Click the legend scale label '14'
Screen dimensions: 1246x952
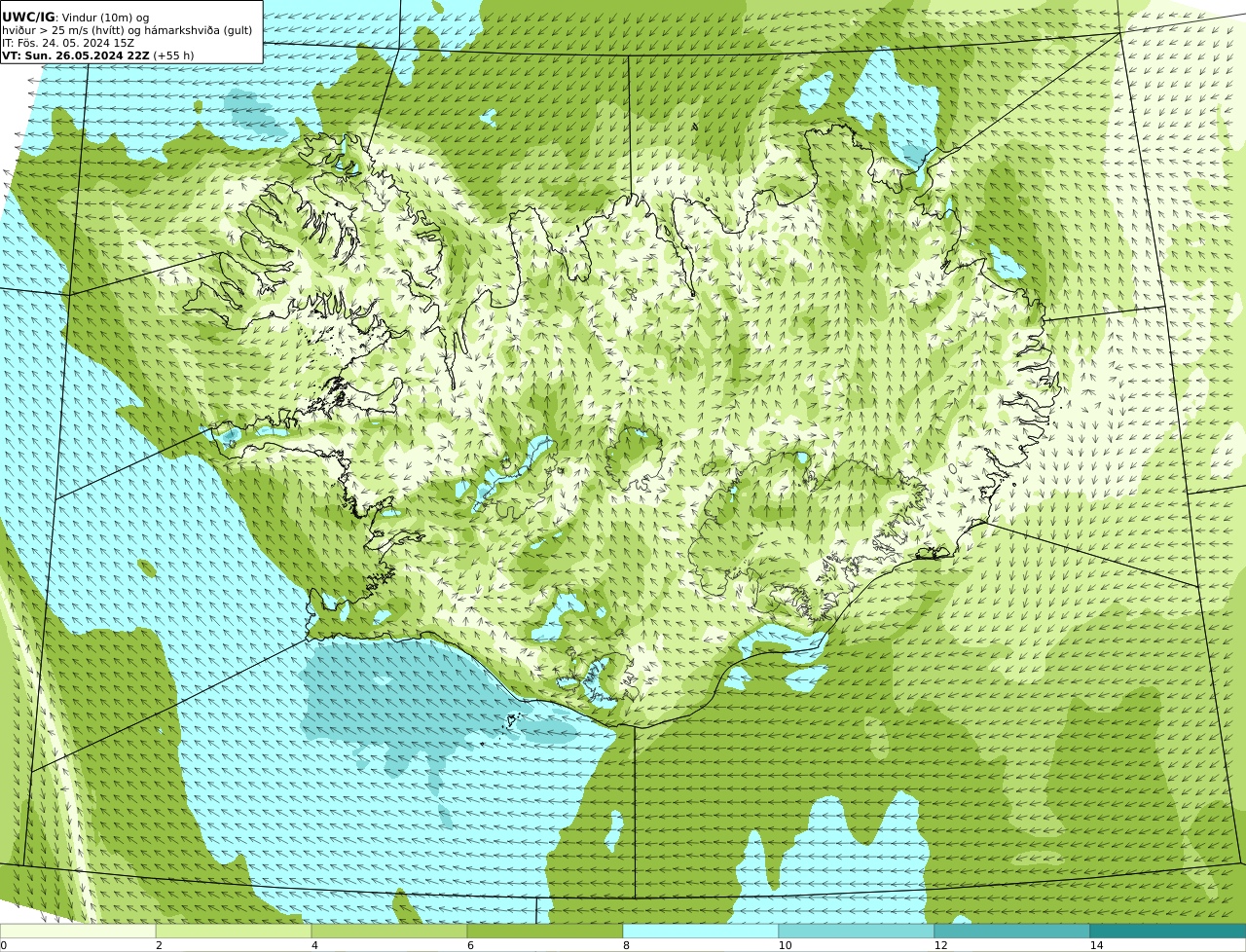pyautogui.click(x=1096, y=945)
